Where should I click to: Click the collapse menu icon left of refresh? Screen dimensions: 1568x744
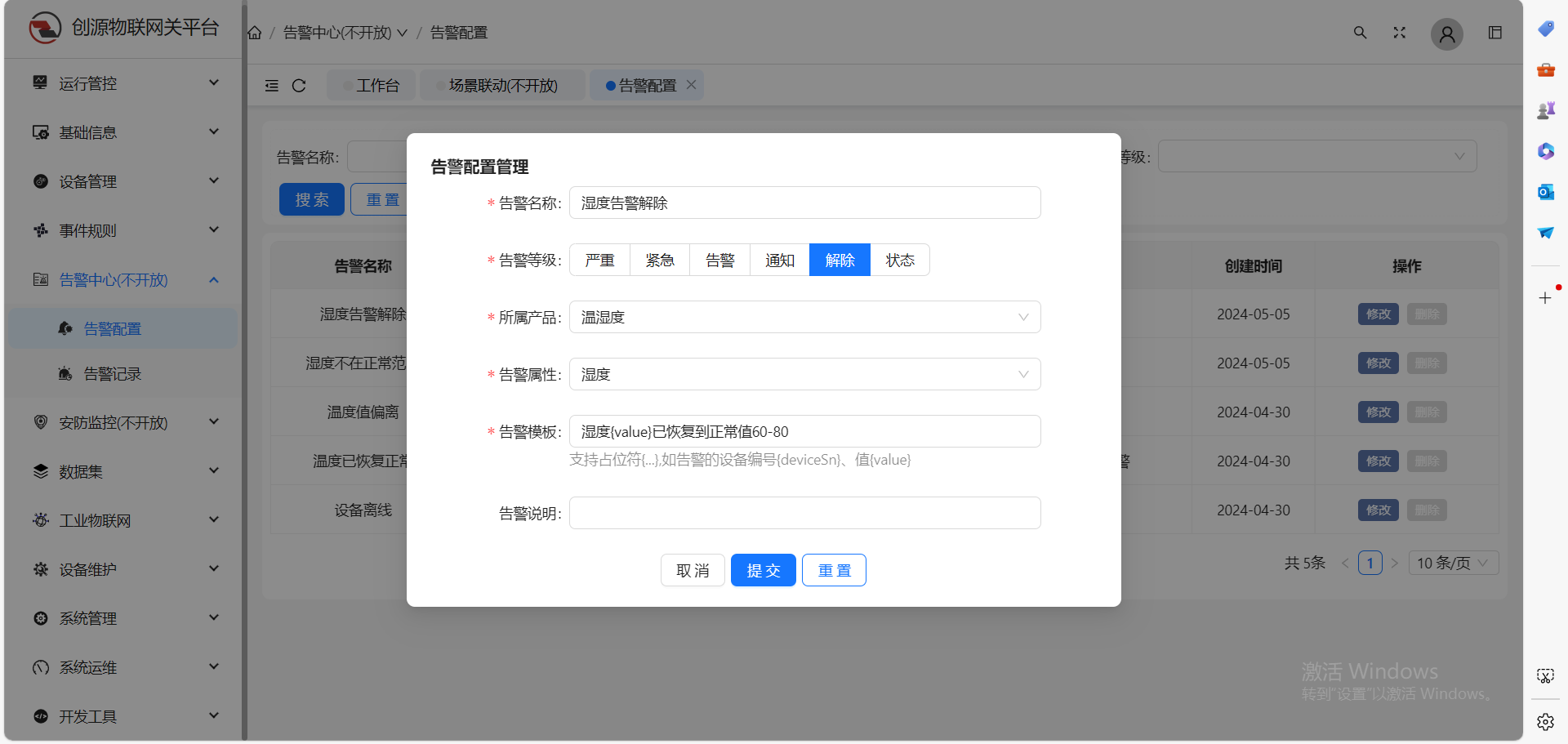tap(272, 85)
